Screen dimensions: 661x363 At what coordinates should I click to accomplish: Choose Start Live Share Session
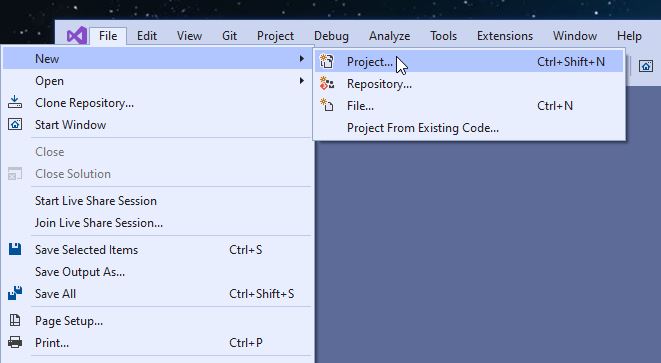[x=96, y=201]
